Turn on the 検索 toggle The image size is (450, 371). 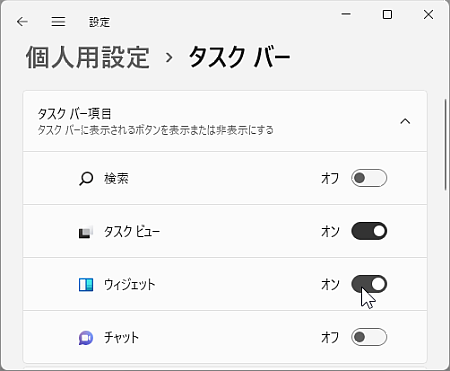pos(369,178)
